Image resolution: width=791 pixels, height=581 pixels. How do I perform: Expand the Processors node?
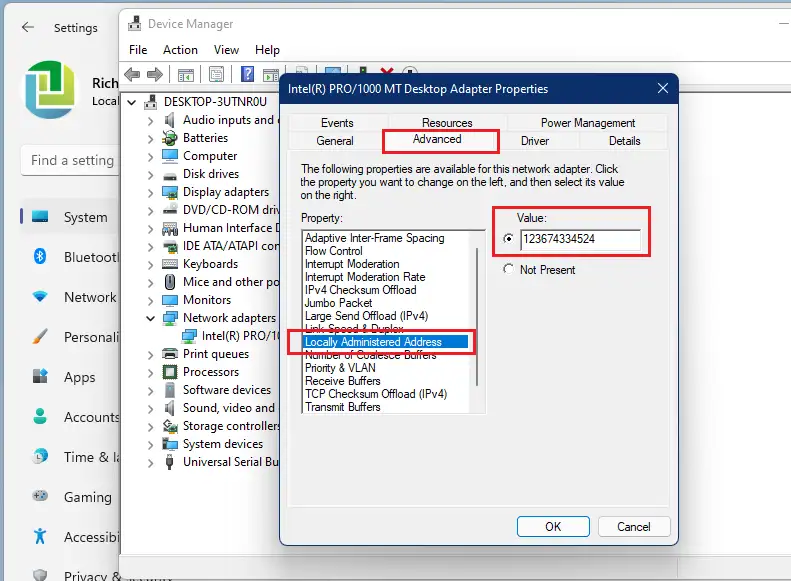click(150, 373)
